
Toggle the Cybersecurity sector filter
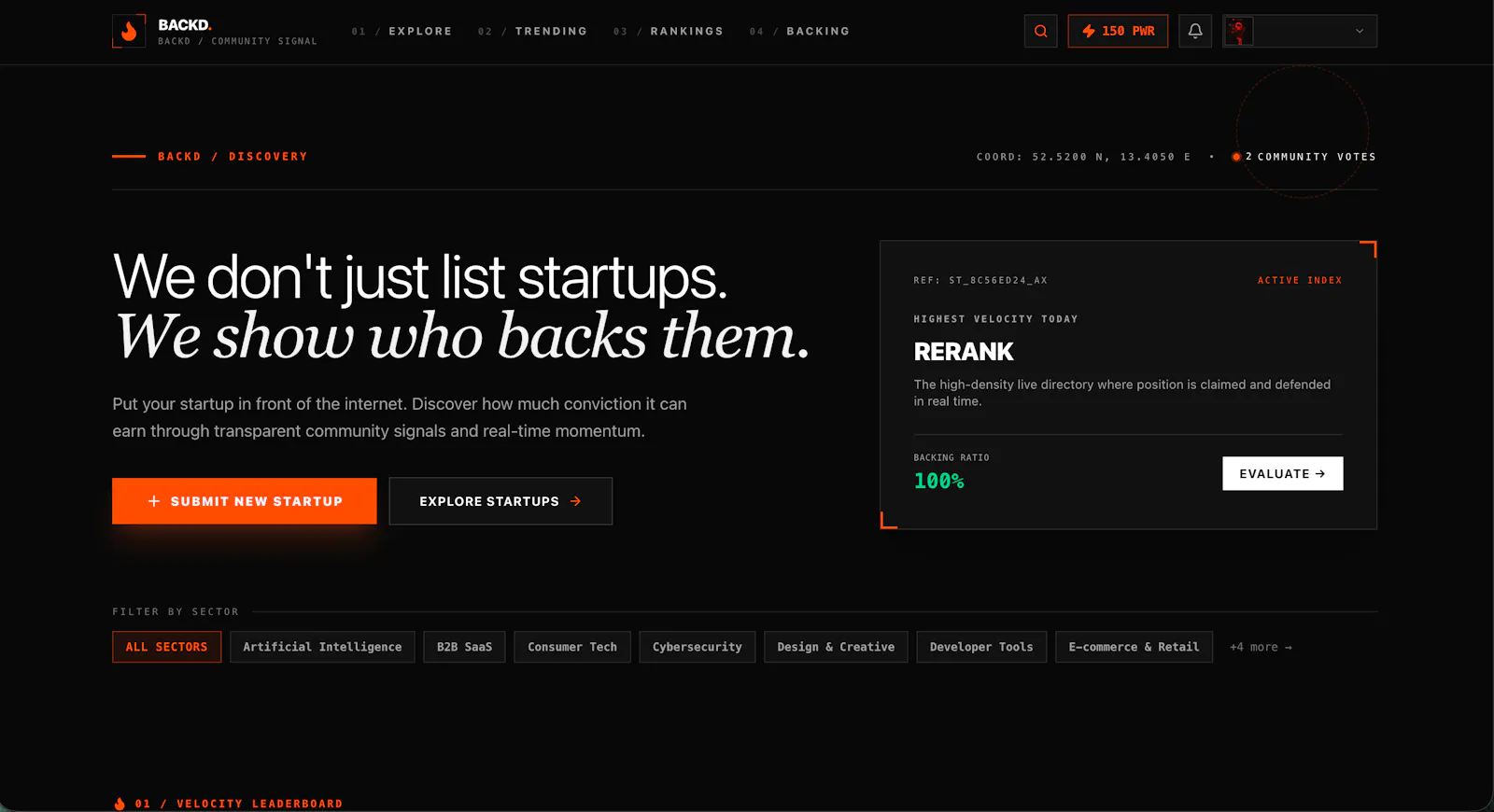(x=698, y=647)
